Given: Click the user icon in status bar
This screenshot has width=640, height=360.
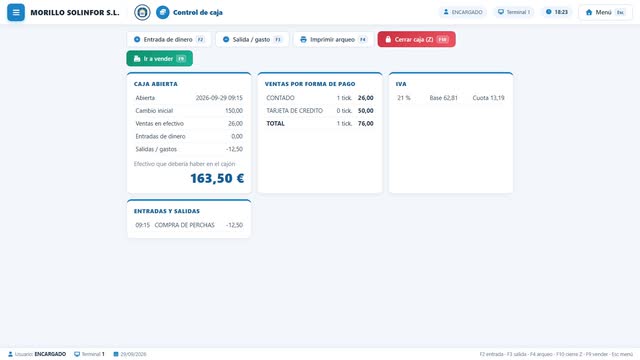Looking at the screenshot, I should click(10, 354).
